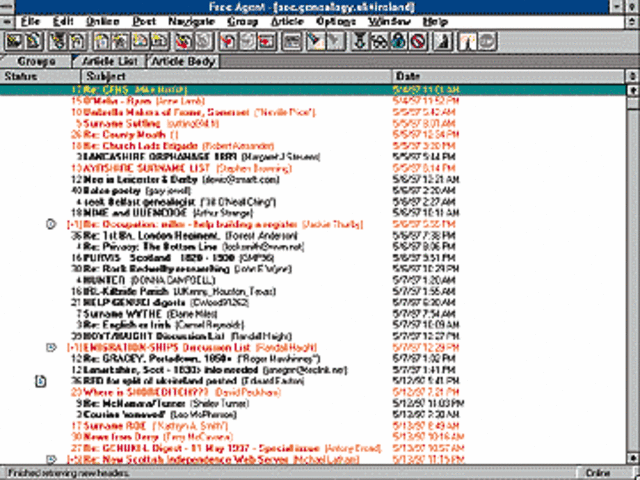Screen dimensions: 640x480
Task: Click Get New Headers in Selected Groups icon
Action: (x=34, y=42)
